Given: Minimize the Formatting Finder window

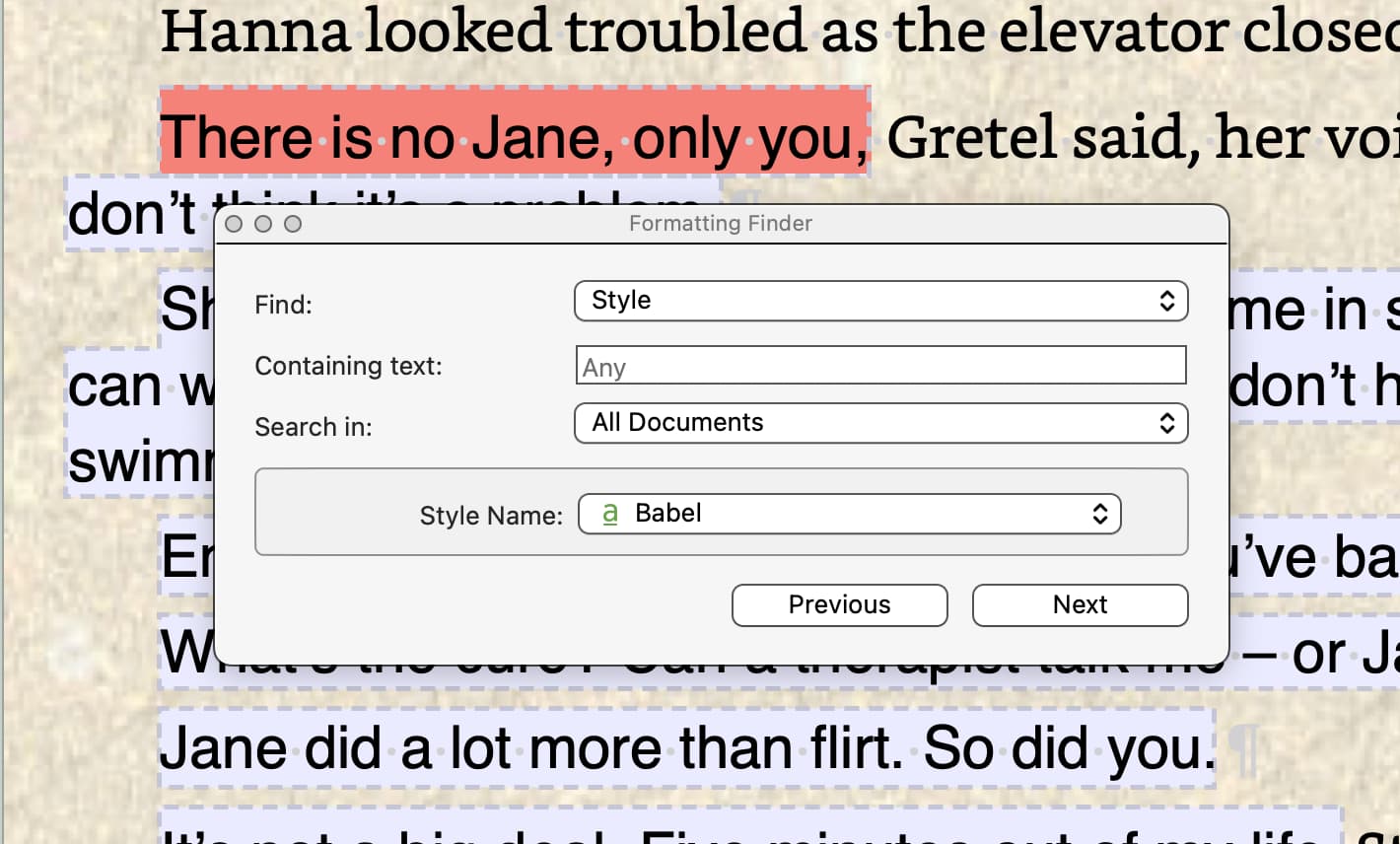Looking at the screenshot, I should click(263, 224).
